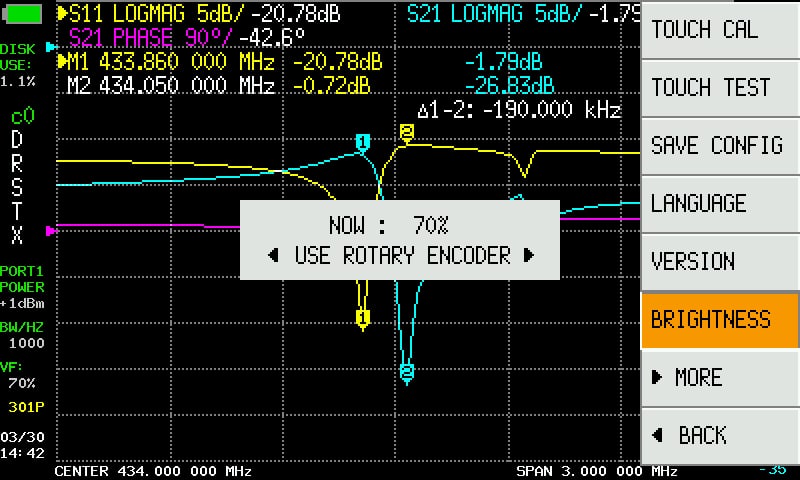800x480 pixels.
Task: Select cyan S21 marker 2 at trace dip
Action: [x=407, y=372]
